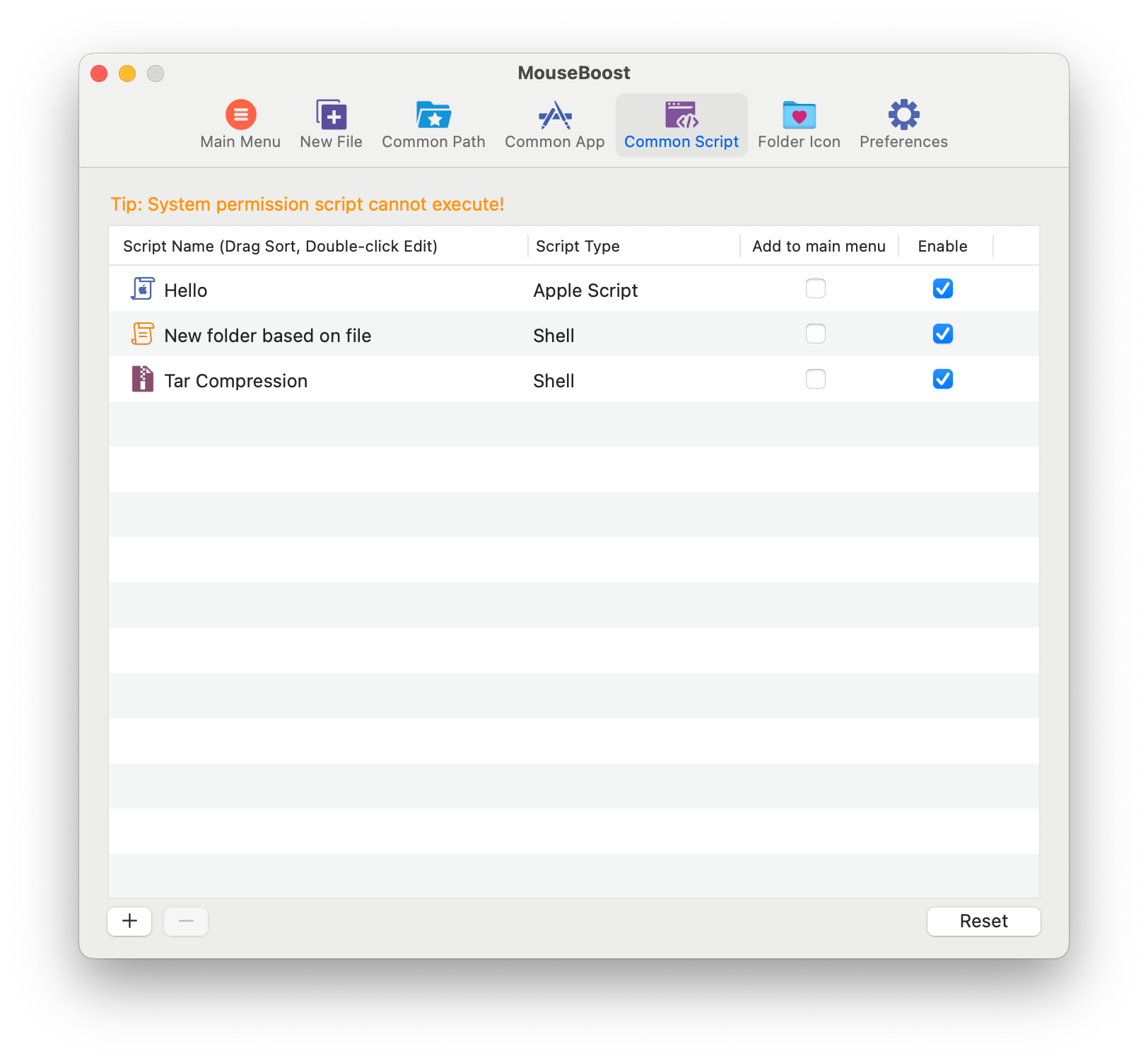The image size is (1148, 1063).
Task: Open the Common App icon
Action: click(x=555, y=115)
